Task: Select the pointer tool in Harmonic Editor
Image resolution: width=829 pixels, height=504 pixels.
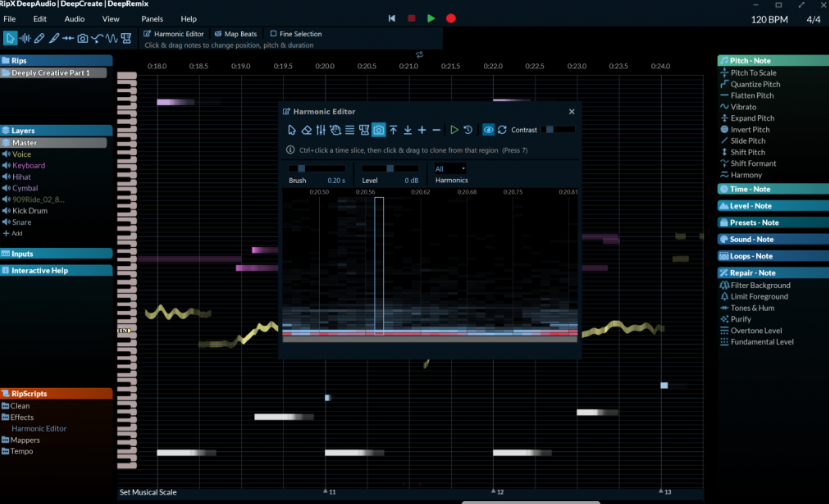Action: (292, 130)
